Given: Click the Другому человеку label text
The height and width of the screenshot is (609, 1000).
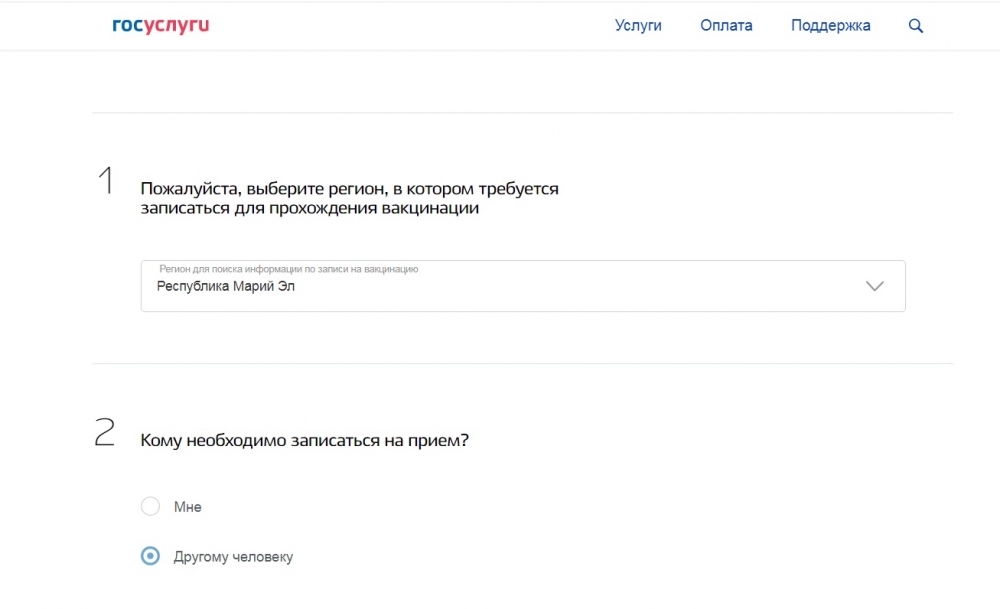Looking at the screenshot, I should click(x=233, y=557).
